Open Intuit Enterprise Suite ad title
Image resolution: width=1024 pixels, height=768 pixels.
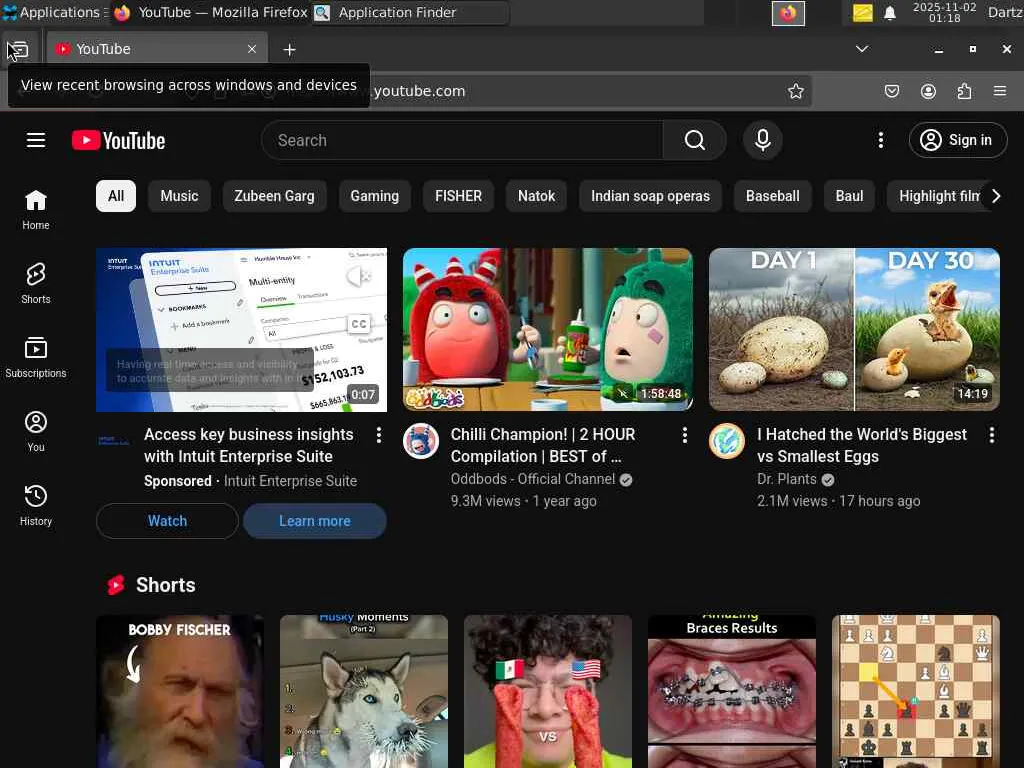click(249, 445)
